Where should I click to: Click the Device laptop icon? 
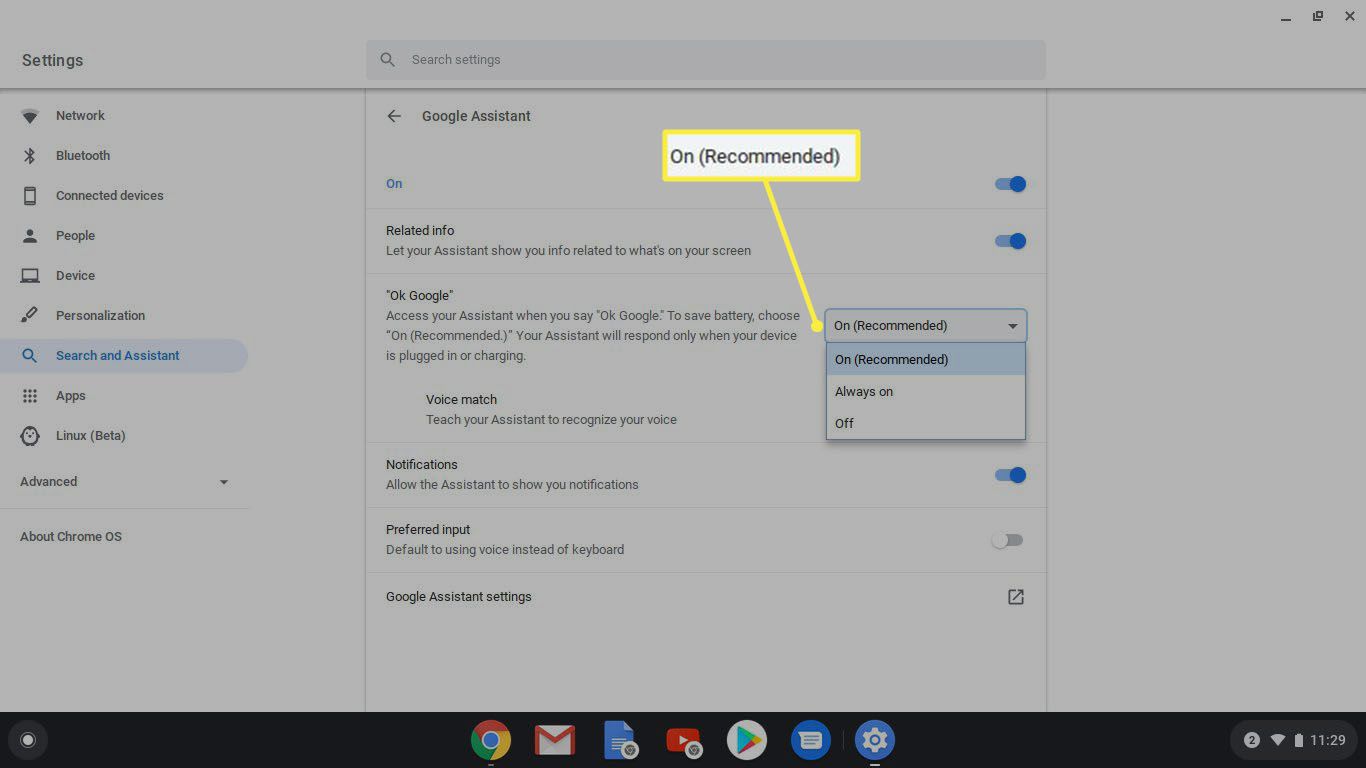[30, 276]
